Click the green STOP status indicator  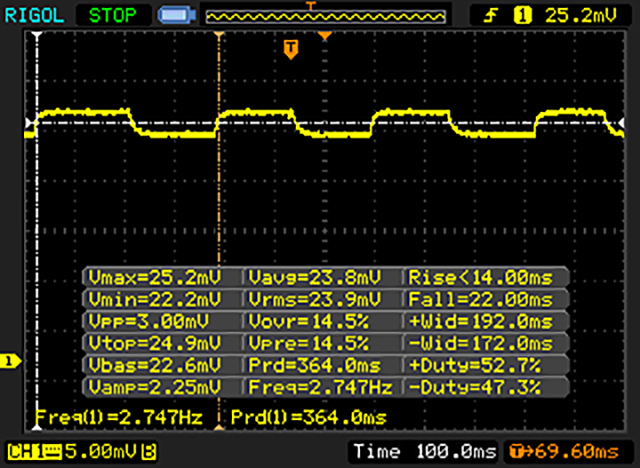tap(112, 16)
